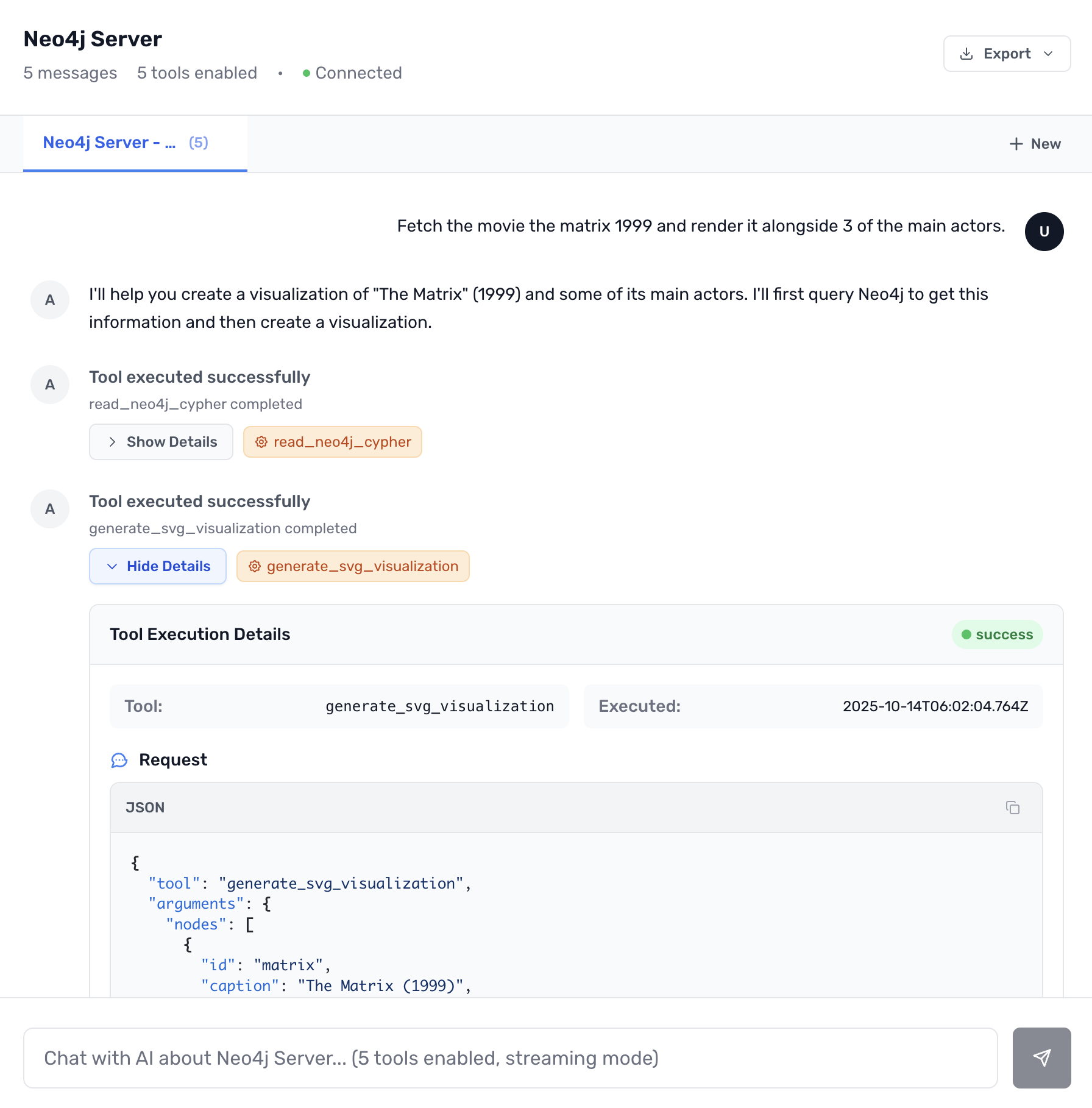1092x1108 pixels.
Task: Click the plus icon next to New
Action: [x=1016, y=144]
